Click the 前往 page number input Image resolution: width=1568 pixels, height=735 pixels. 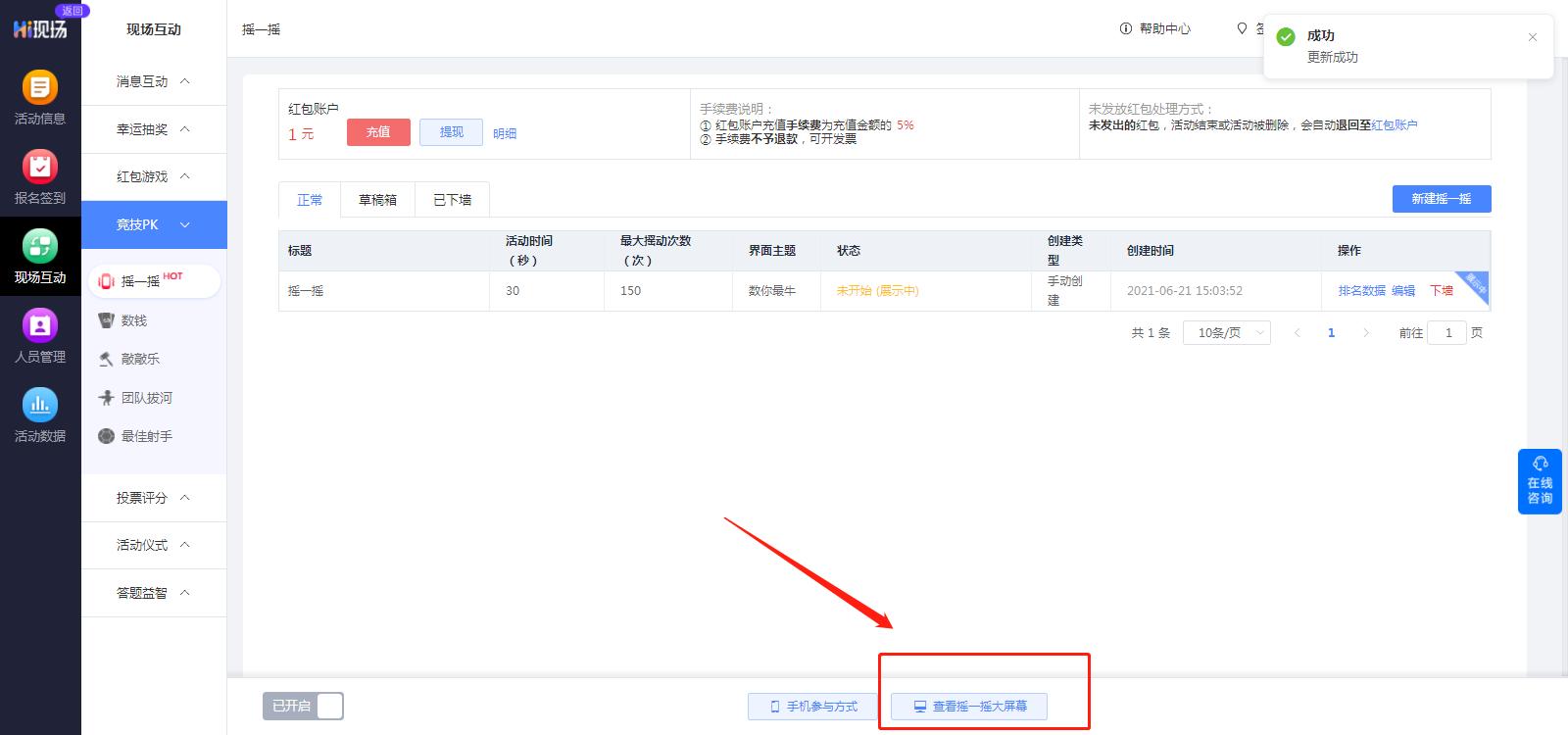click(x=1448, y=333)
